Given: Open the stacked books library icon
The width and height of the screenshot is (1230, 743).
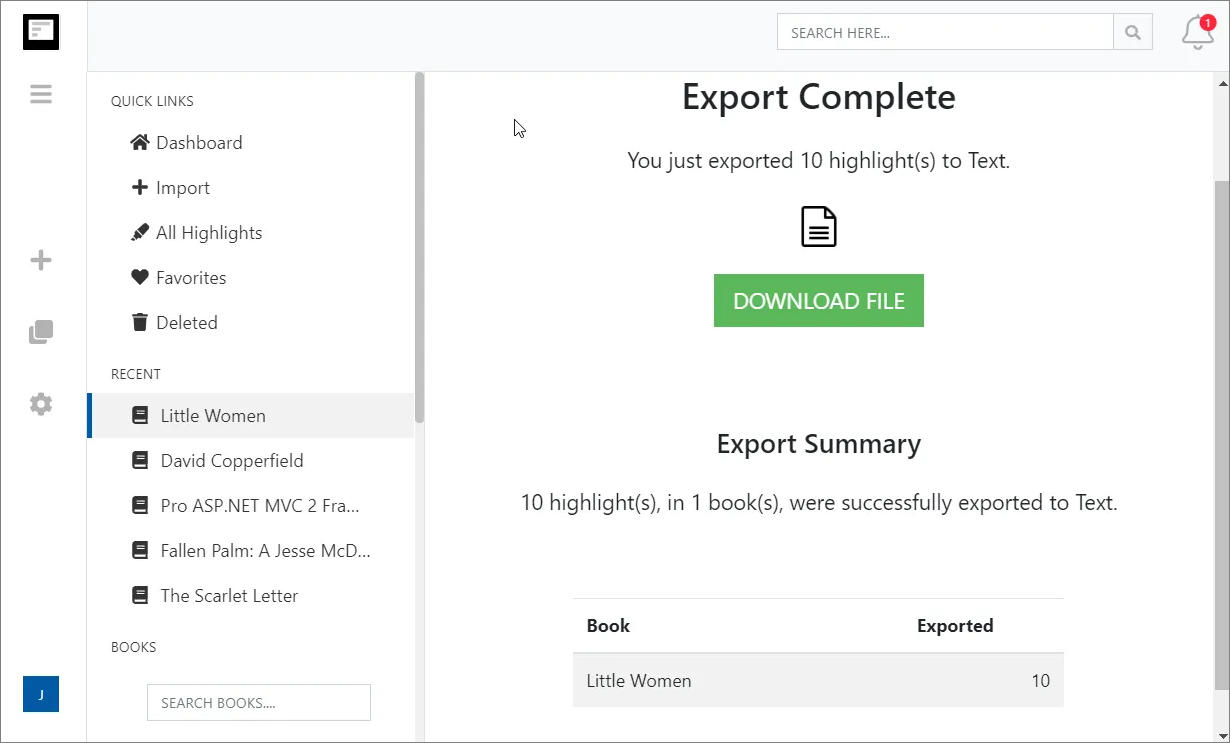Looking at the screenshot, I should point(41,332).
